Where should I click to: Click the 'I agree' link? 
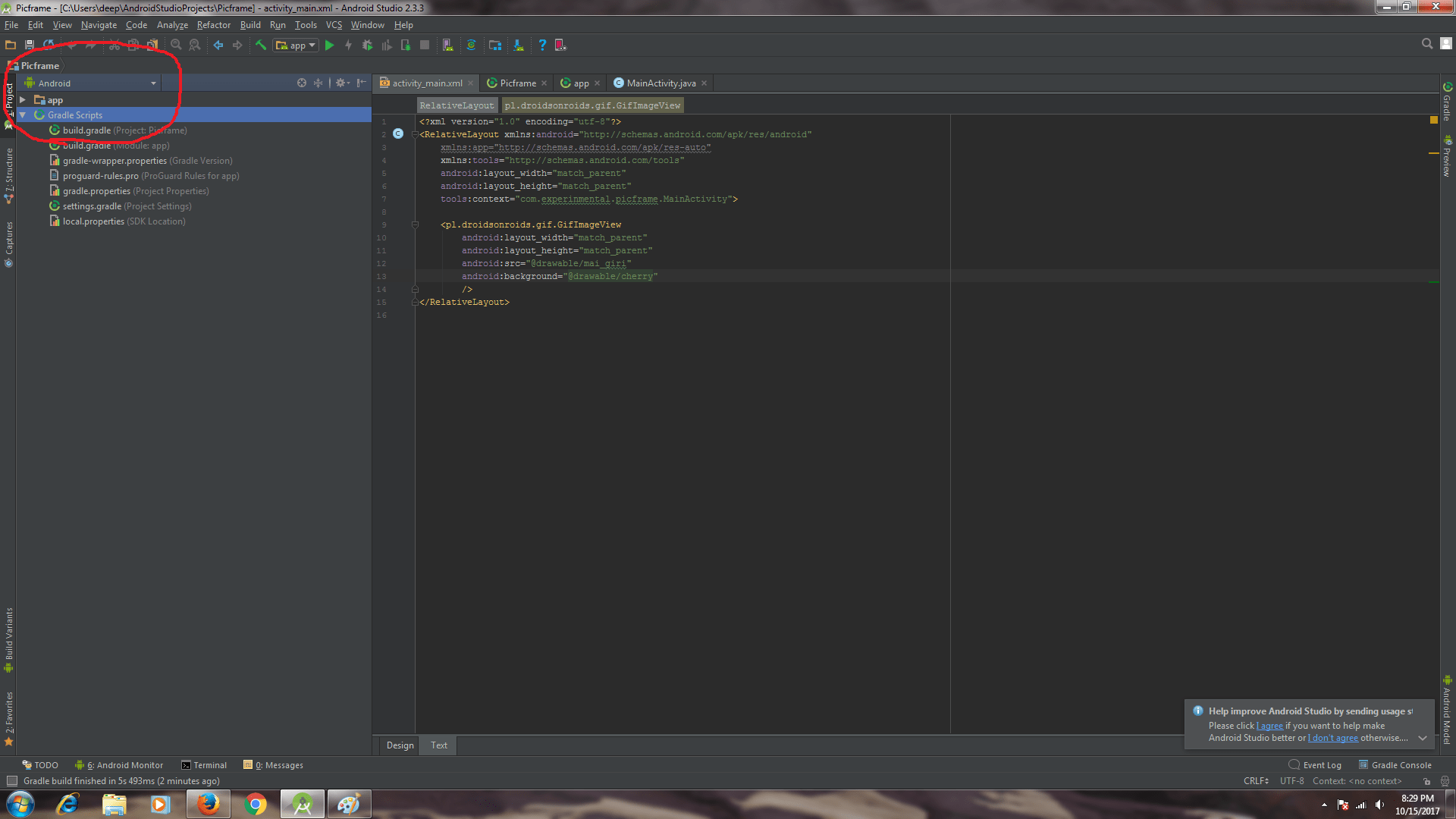tap(1269, 726)
